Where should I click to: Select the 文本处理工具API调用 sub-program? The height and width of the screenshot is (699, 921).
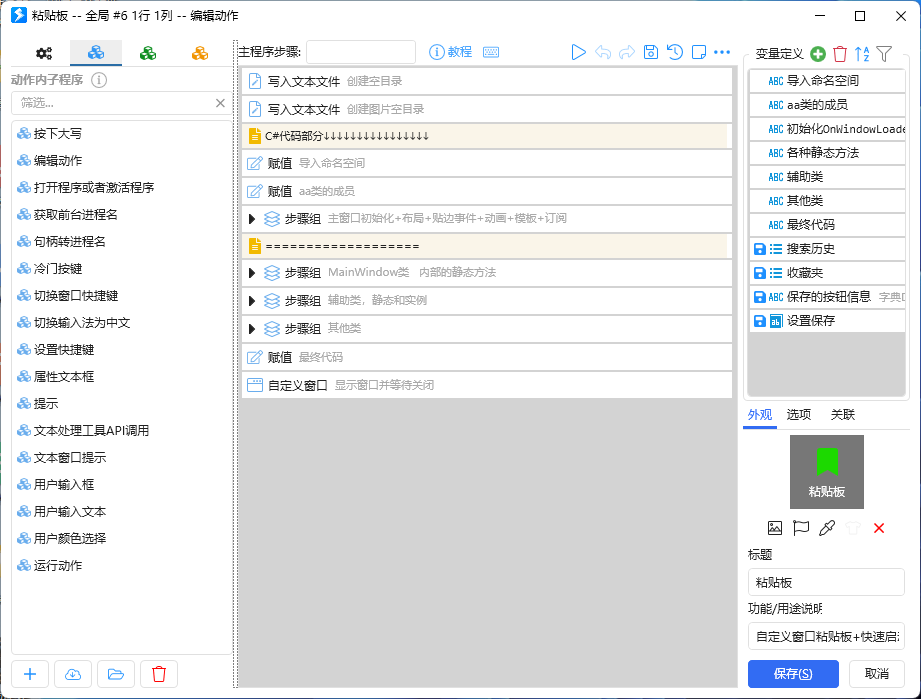point(121,431)
